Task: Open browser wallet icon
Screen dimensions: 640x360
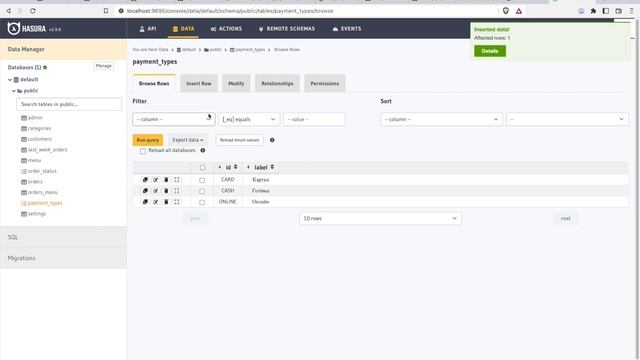Action: point(619,11)
